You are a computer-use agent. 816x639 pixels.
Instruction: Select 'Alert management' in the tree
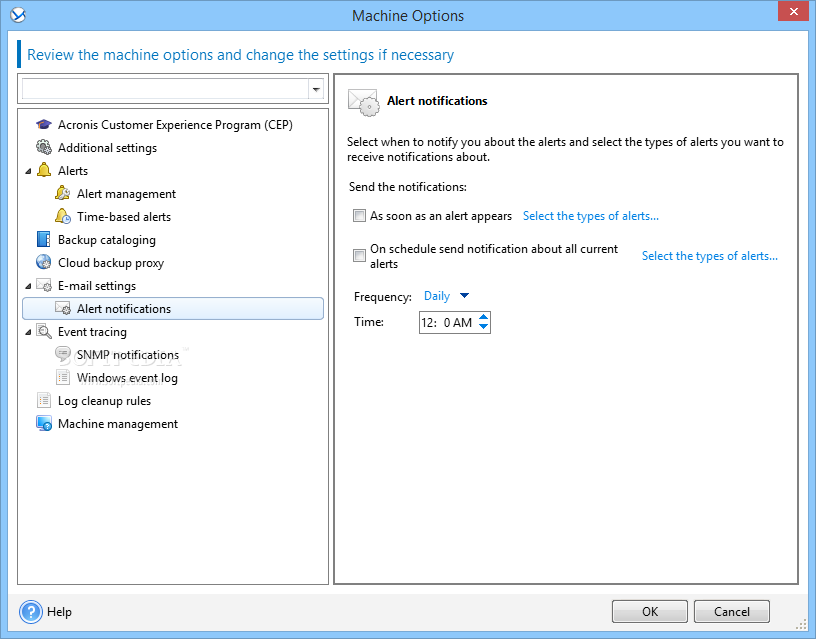tap(126, 194)
